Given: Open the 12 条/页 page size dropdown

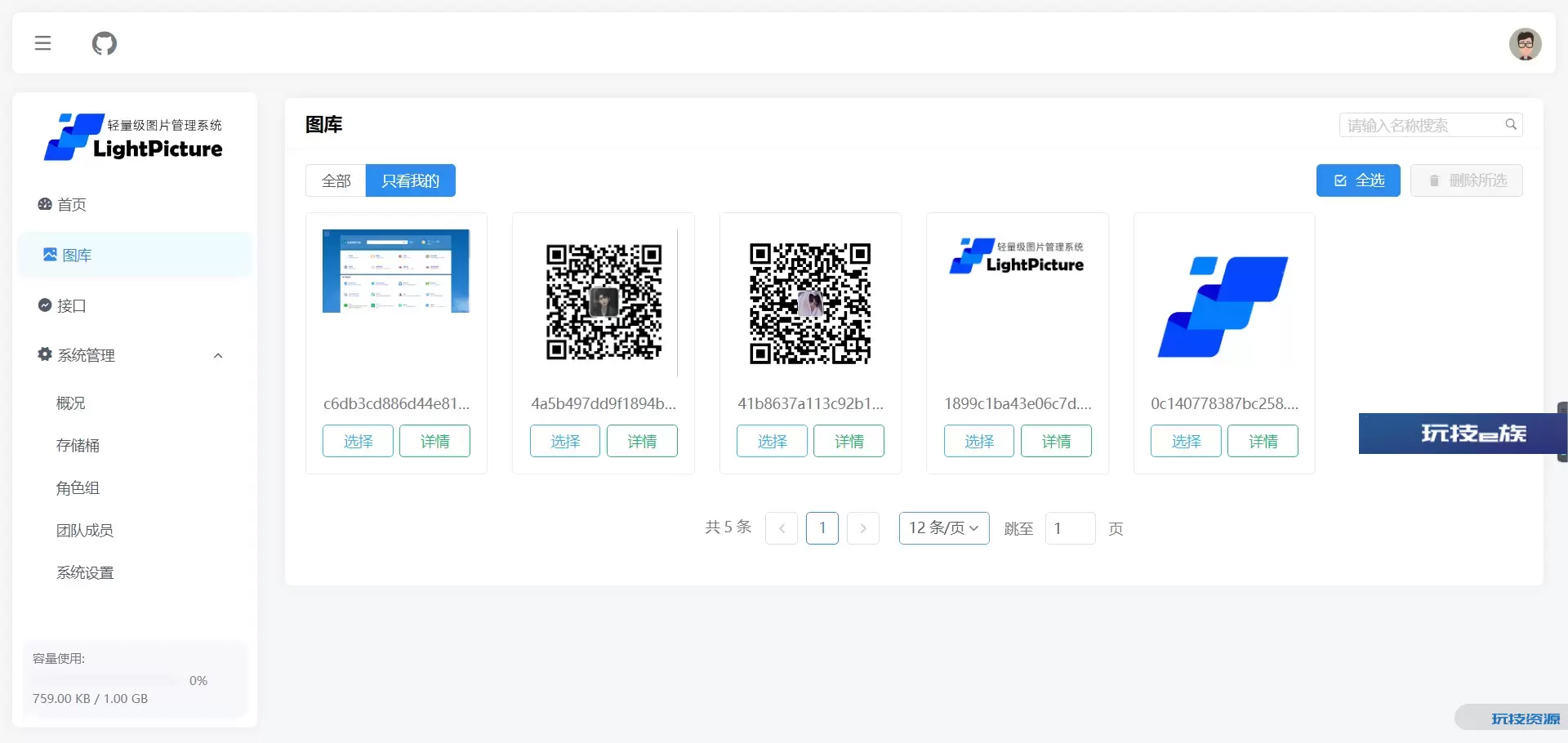Looking at the screenshot, I should (x=944, y=528).
